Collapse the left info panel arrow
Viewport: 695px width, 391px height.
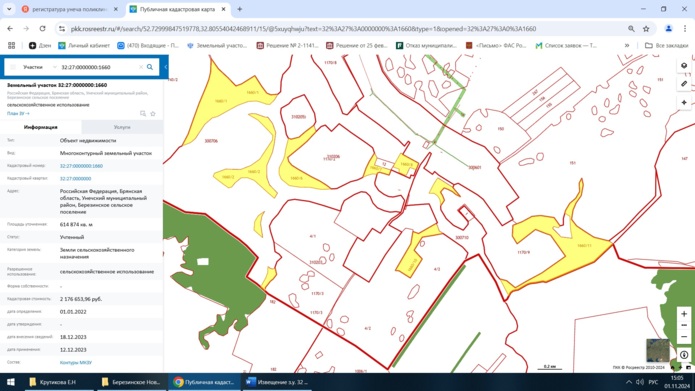[x=165, y=67]
